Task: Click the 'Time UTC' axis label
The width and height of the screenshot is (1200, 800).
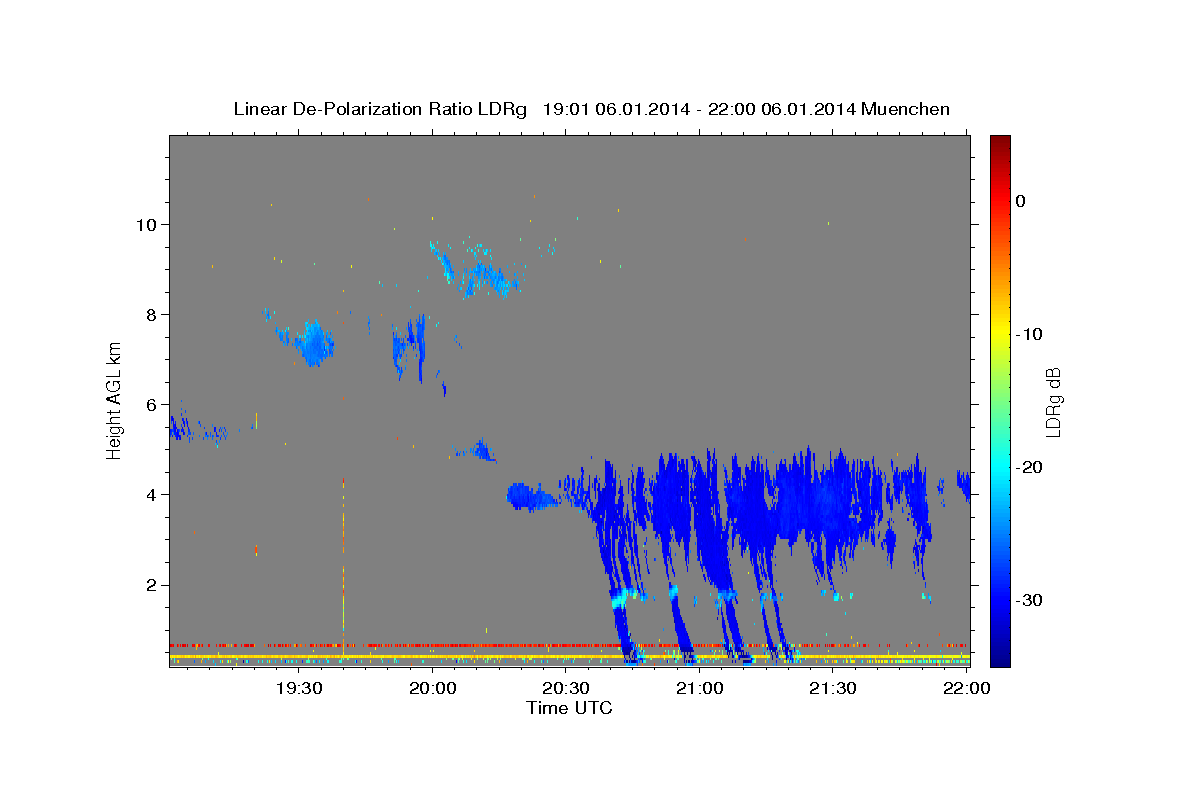Action: tap(569, 708)
